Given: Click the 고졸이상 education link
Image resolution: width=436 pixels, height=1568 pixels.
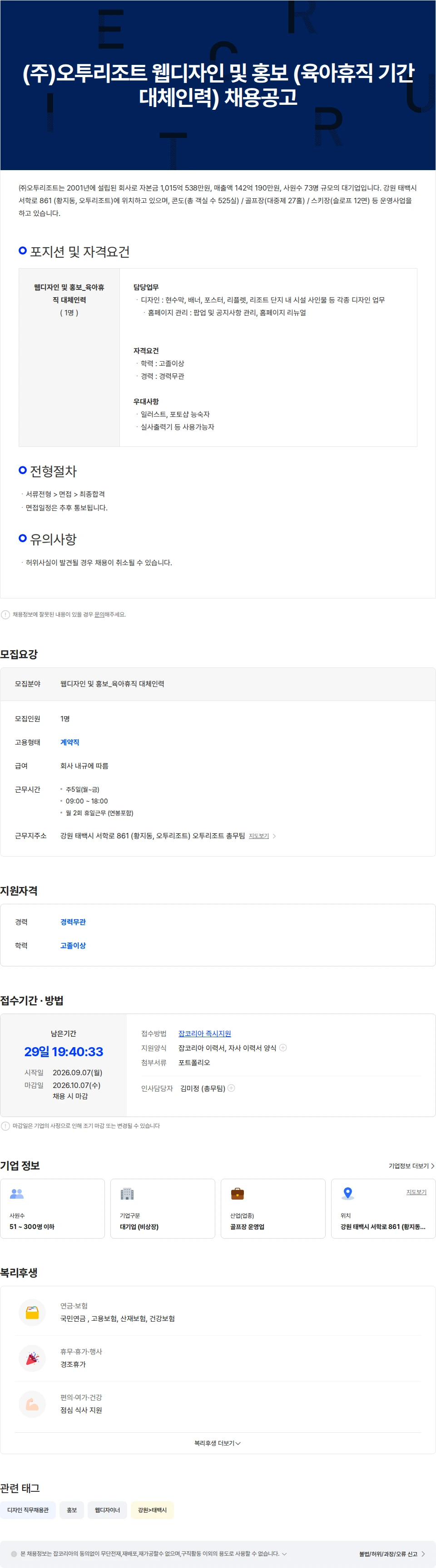Looking at the screenshot, I should point(73,946).
